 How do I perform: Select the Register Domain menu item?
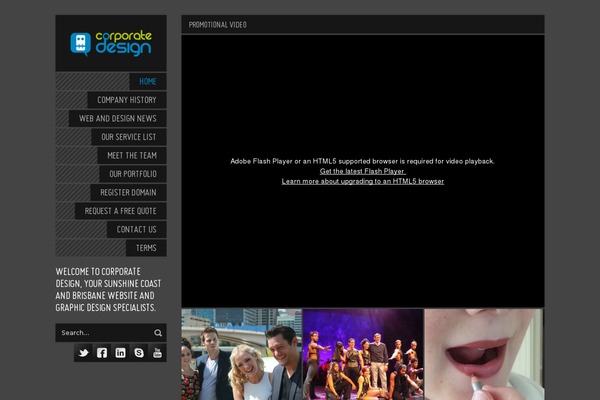(x=128, y=192)
